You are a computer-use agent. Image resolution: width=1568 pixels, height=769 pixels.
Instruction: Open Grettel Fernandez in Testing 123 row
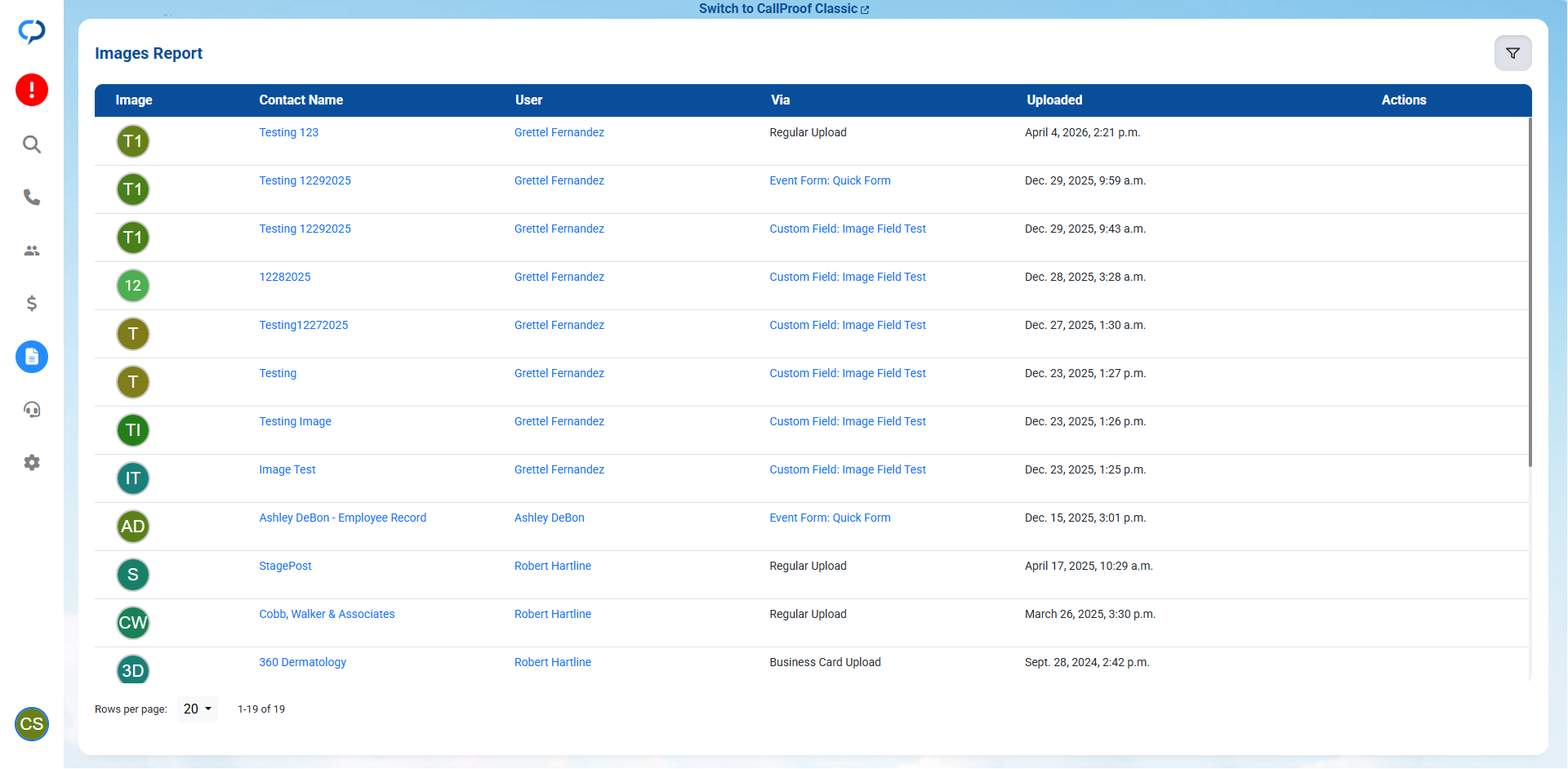tap(559, 132)
